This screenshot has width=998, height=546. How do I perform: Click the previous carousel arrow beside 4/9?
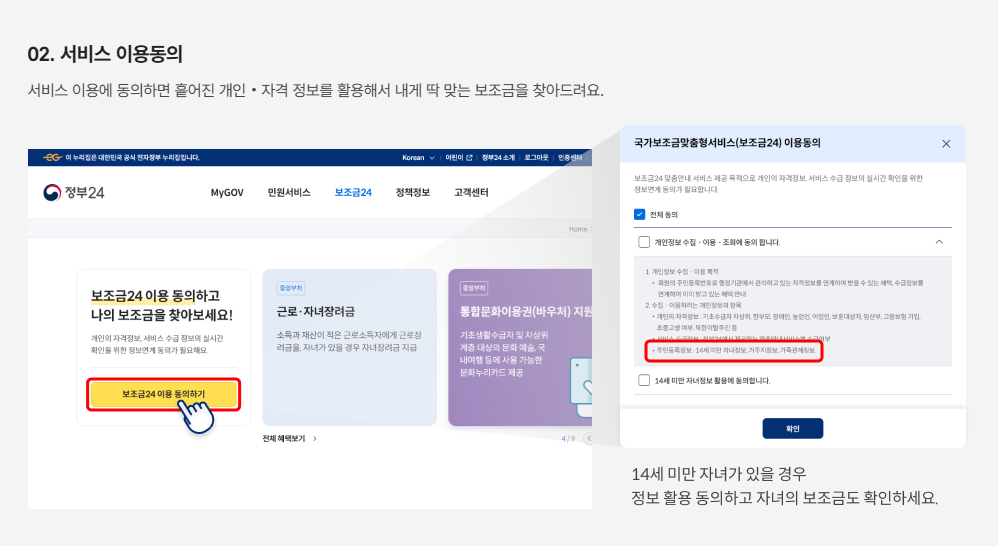(x=588, y=438)
